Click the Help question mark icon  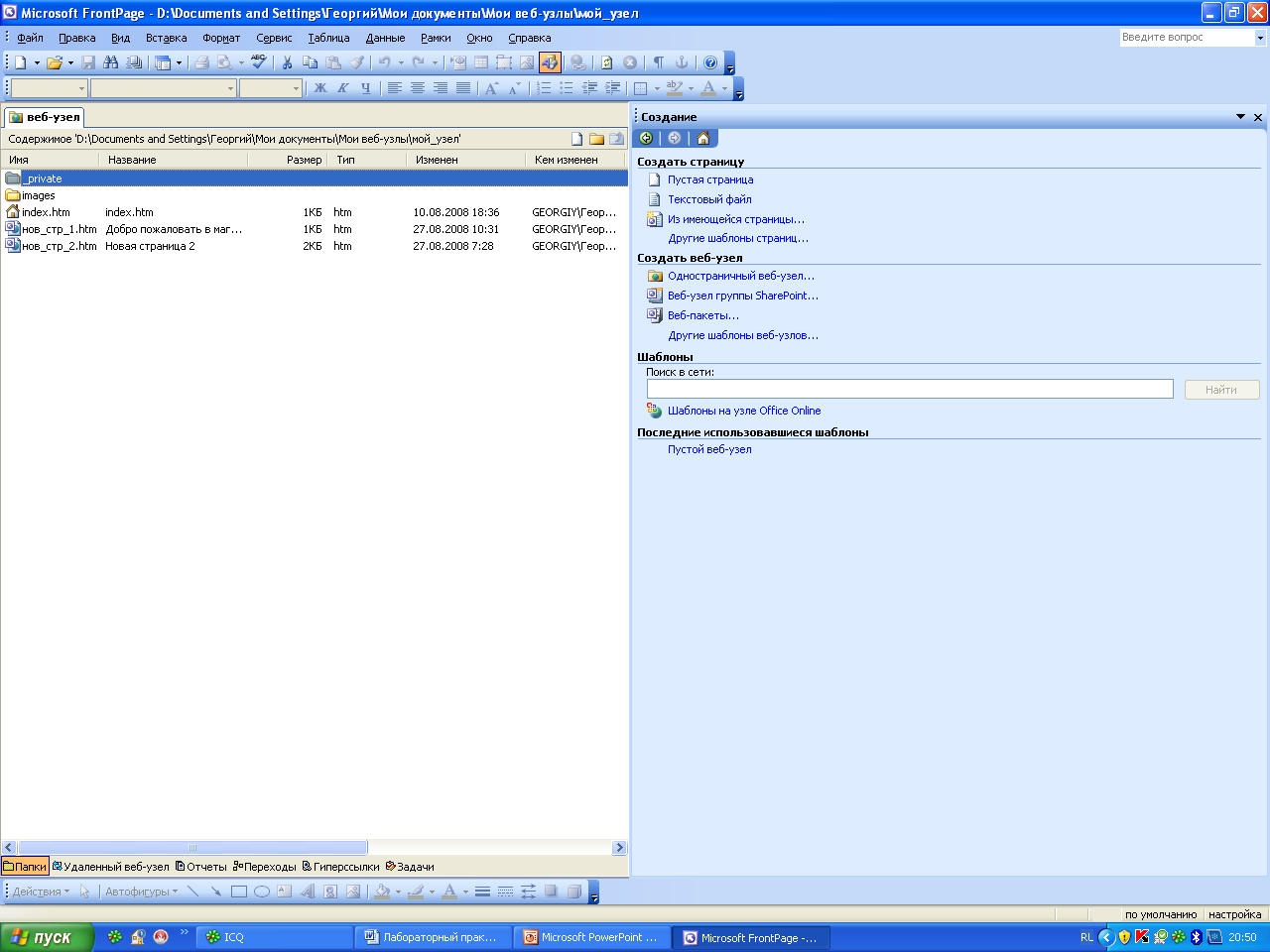710,62
